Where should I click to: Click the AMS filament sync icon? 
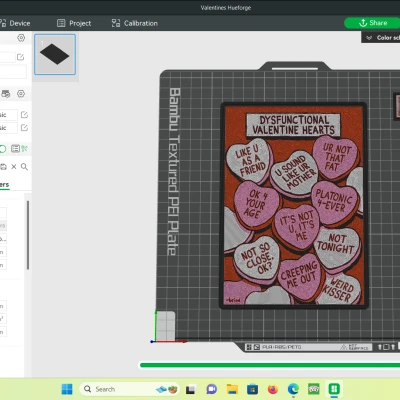(5, 94)
